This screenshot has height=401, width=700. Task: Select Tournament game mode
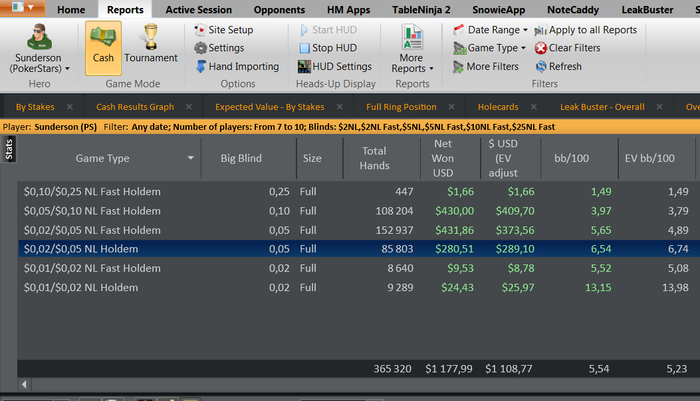point(151,44)
